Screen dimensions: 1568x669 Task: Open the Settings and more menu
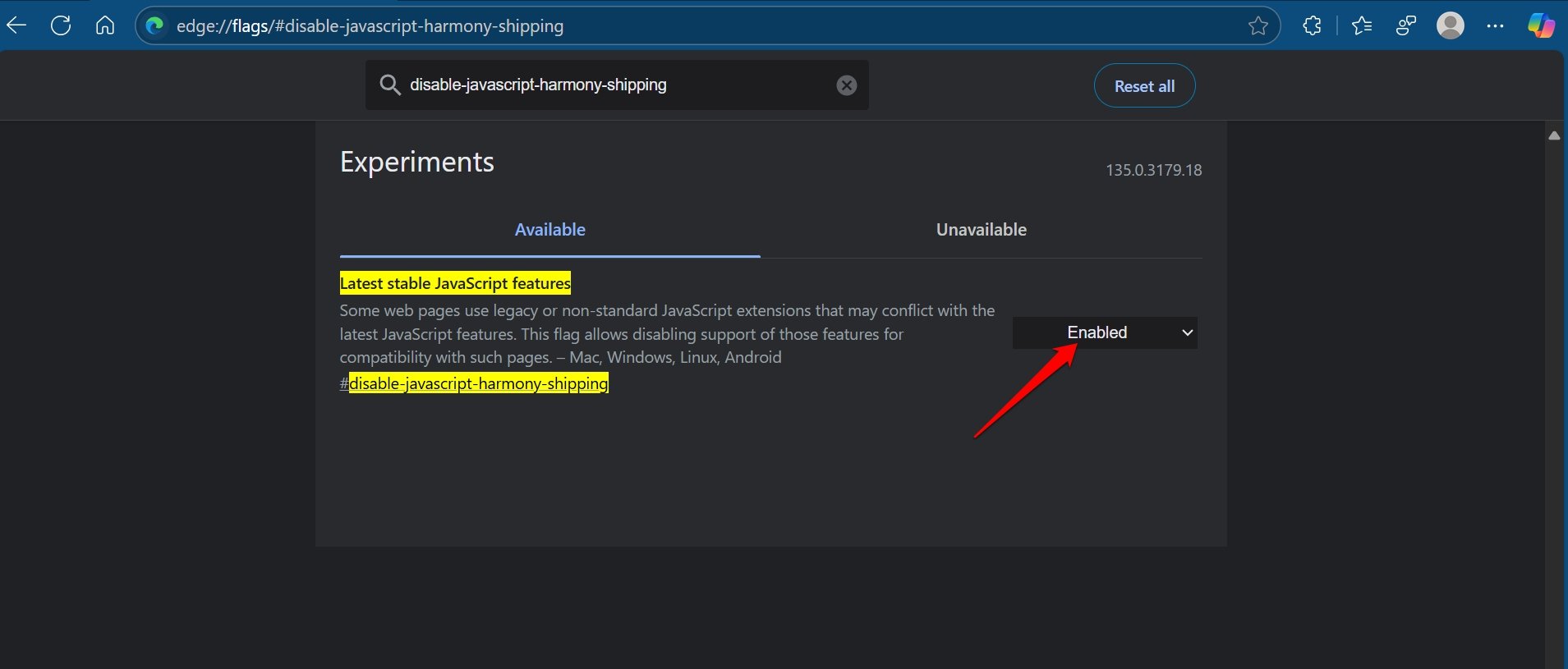(x=1495, y=26)
